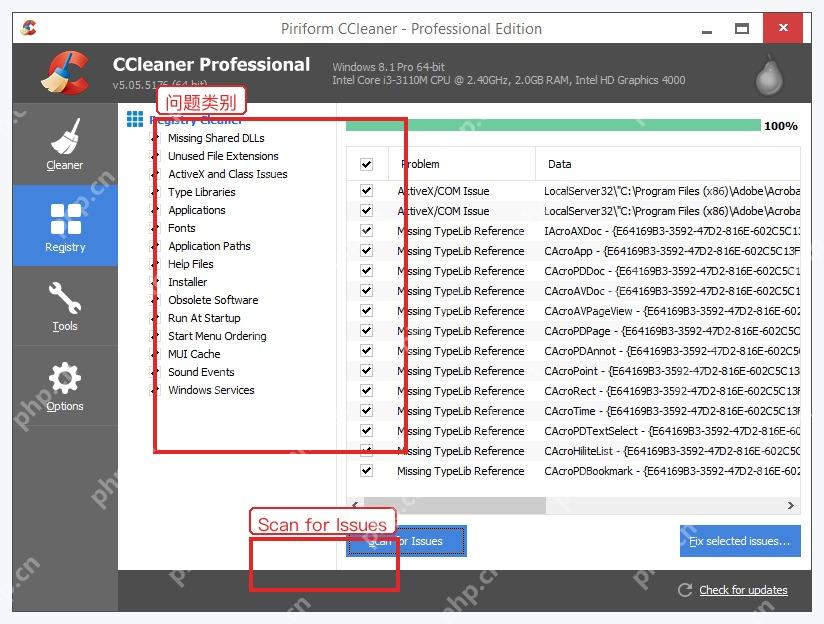Sort by the Data column header

click(x=667, y=164)
